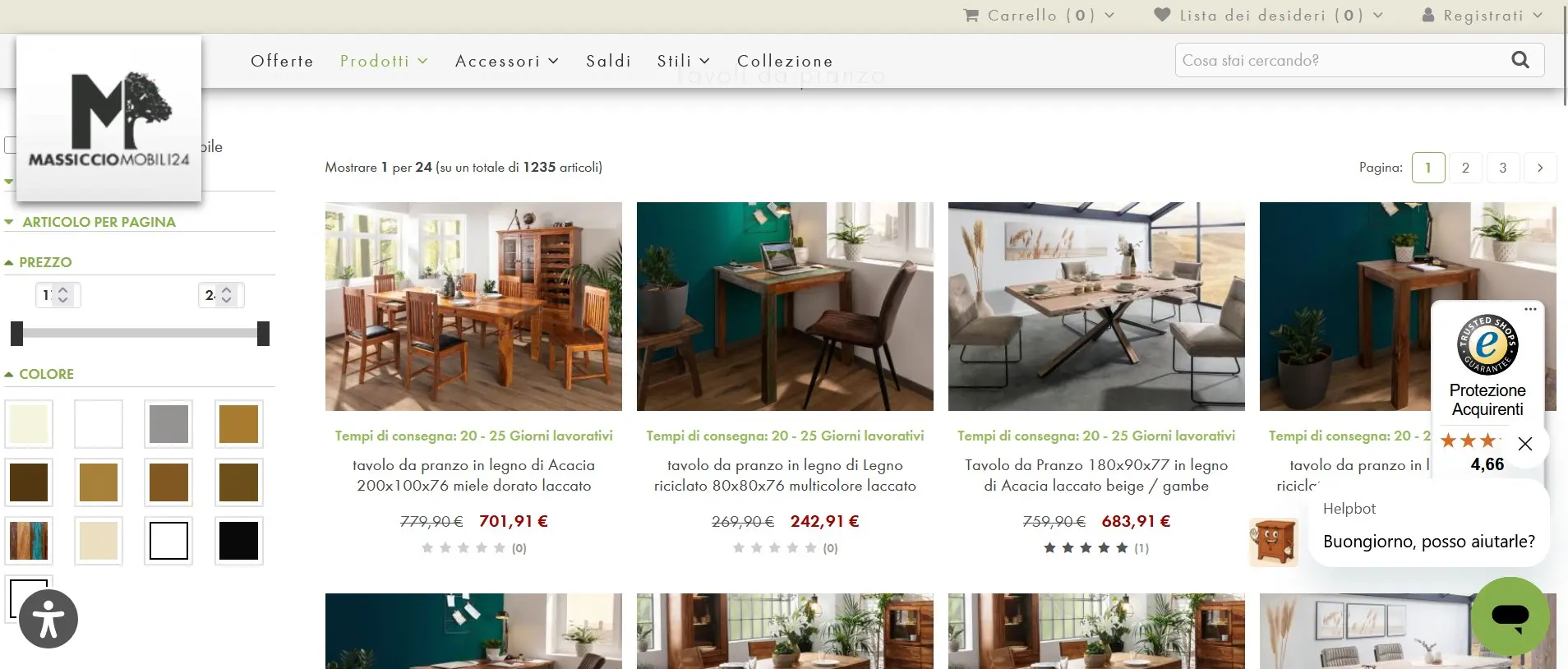Open the Registrati account dropdown
Viewport: 1568px width, 669px height.
[x=1483, y=15]
